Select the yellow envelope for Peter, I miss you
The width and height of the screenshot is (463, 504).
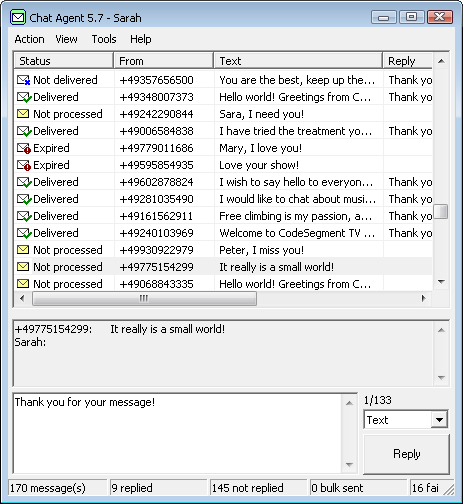23,250
